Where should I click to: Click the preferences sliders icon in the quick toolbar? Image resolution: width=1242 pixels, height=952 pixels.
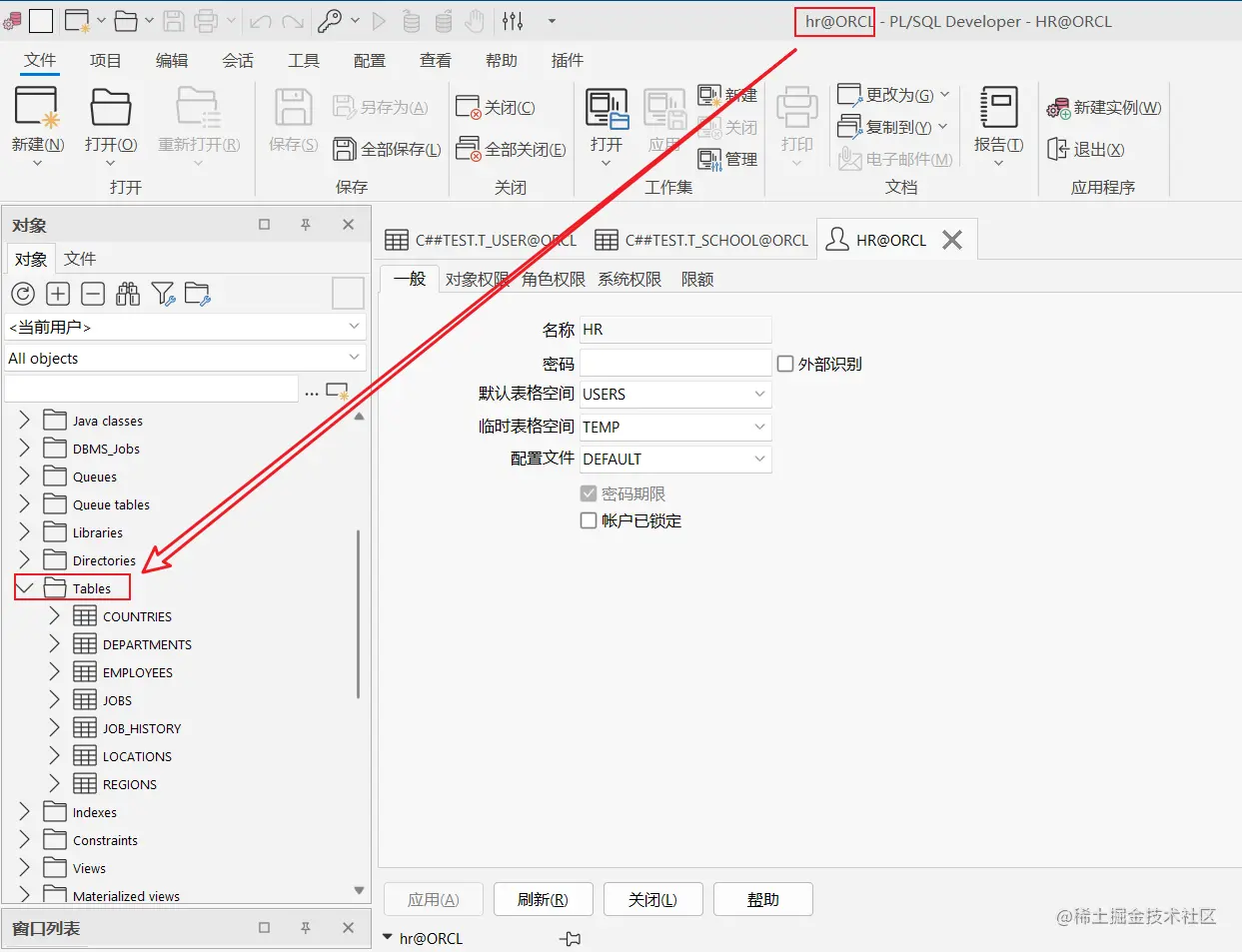coord(513,20)
